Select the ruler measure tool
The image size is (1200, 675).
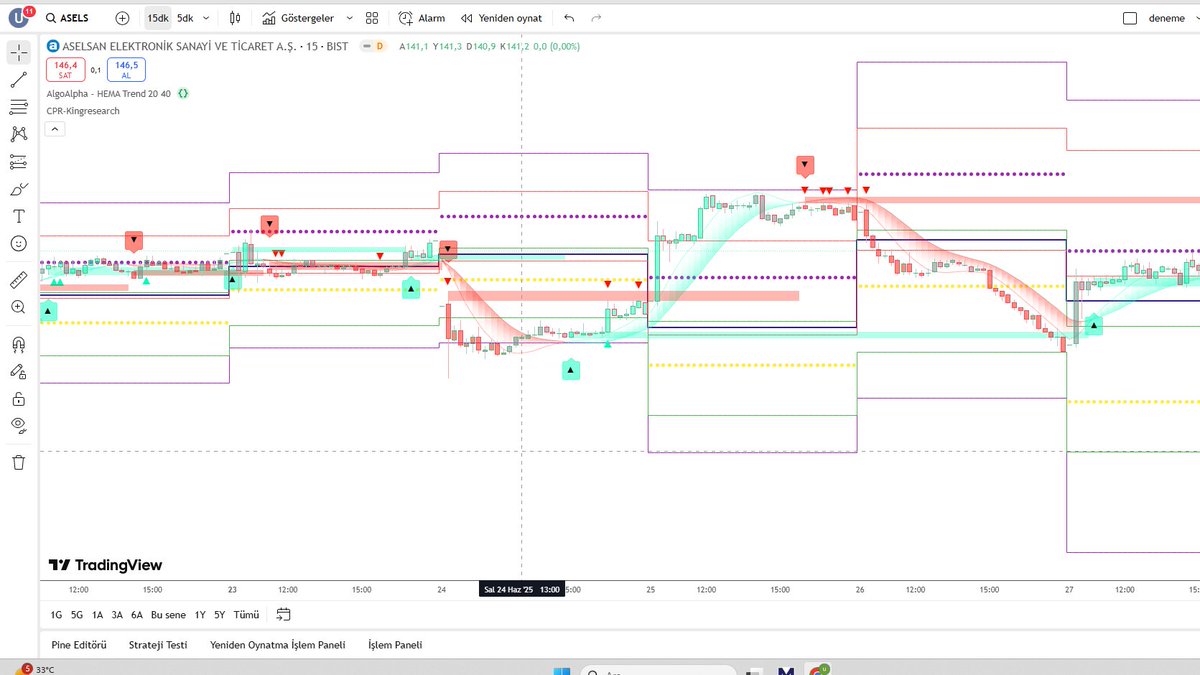pyautogui.click(x=19, y=280)
